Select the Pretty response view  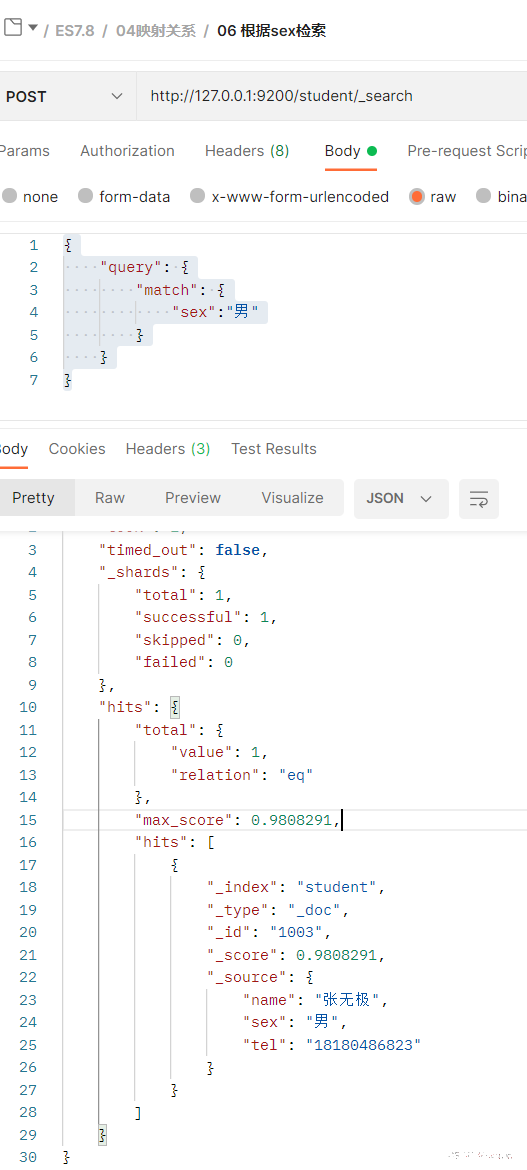pyautogui.click(x=34, y=498)
